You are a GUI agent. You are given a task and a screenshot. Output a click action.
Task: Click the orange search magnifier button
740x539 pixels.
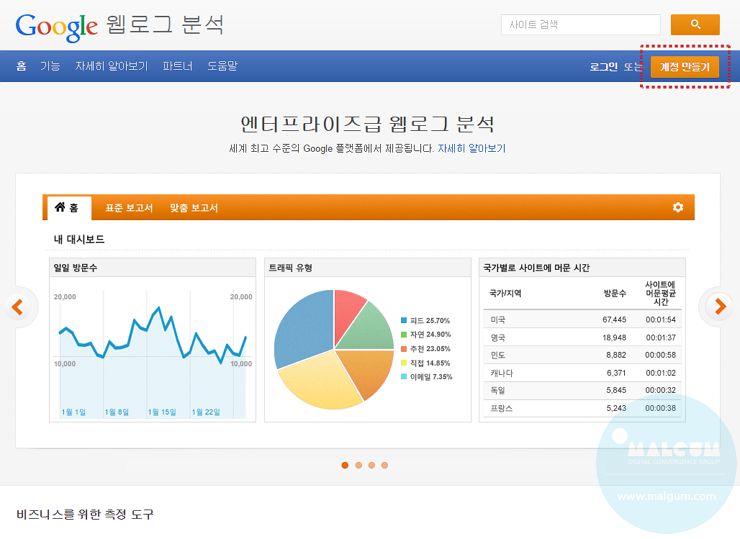pos(695,25)
